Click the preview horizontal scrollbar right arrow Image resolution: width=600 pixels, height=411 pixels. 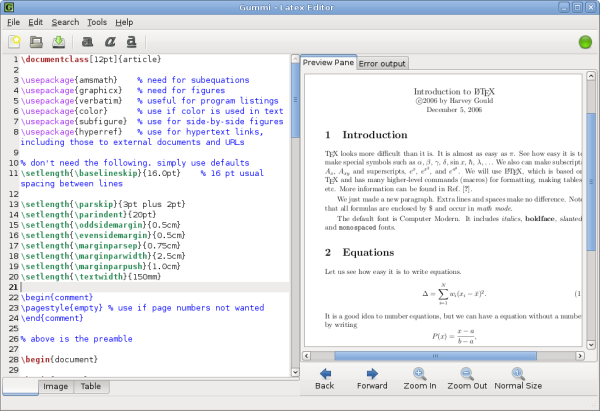coord(580,356)
